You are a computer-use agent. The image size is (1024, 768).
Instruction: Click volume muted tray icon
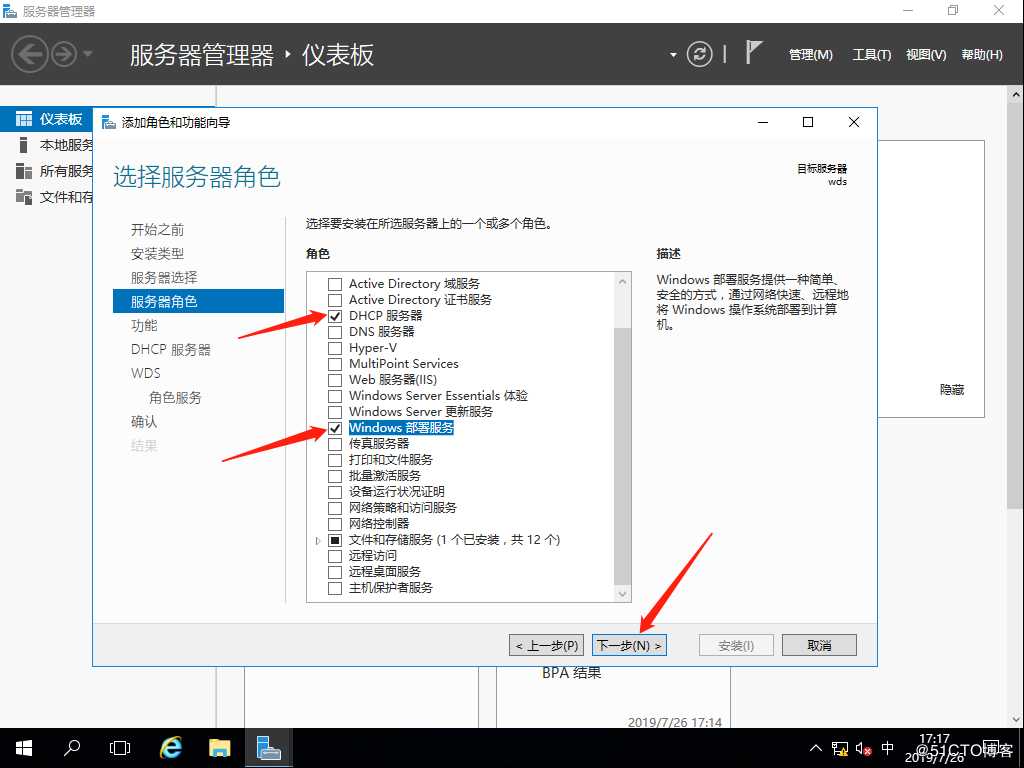point(863,748)
